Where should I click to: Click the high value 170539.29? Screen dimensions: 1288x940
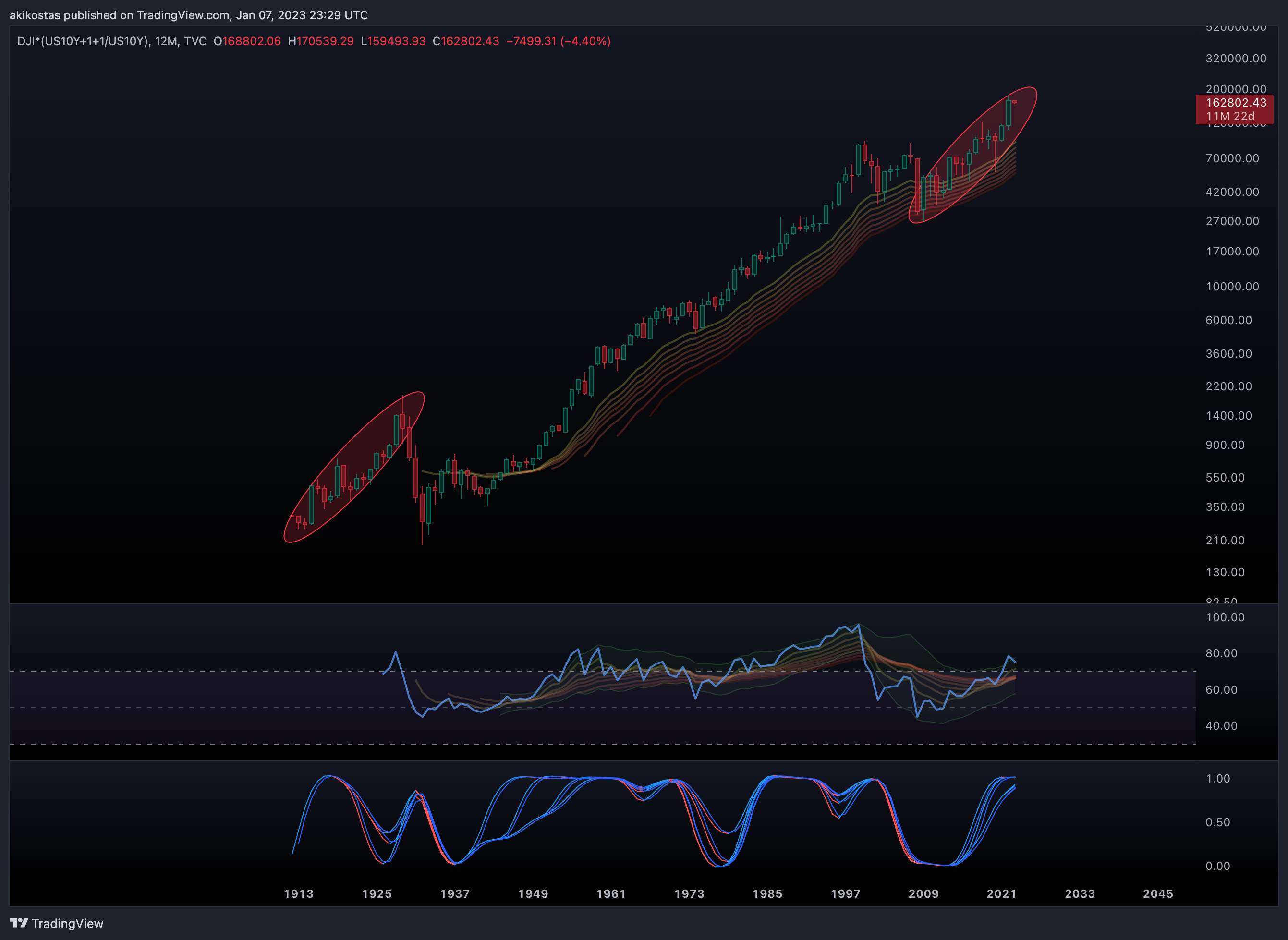coord(325,41)
